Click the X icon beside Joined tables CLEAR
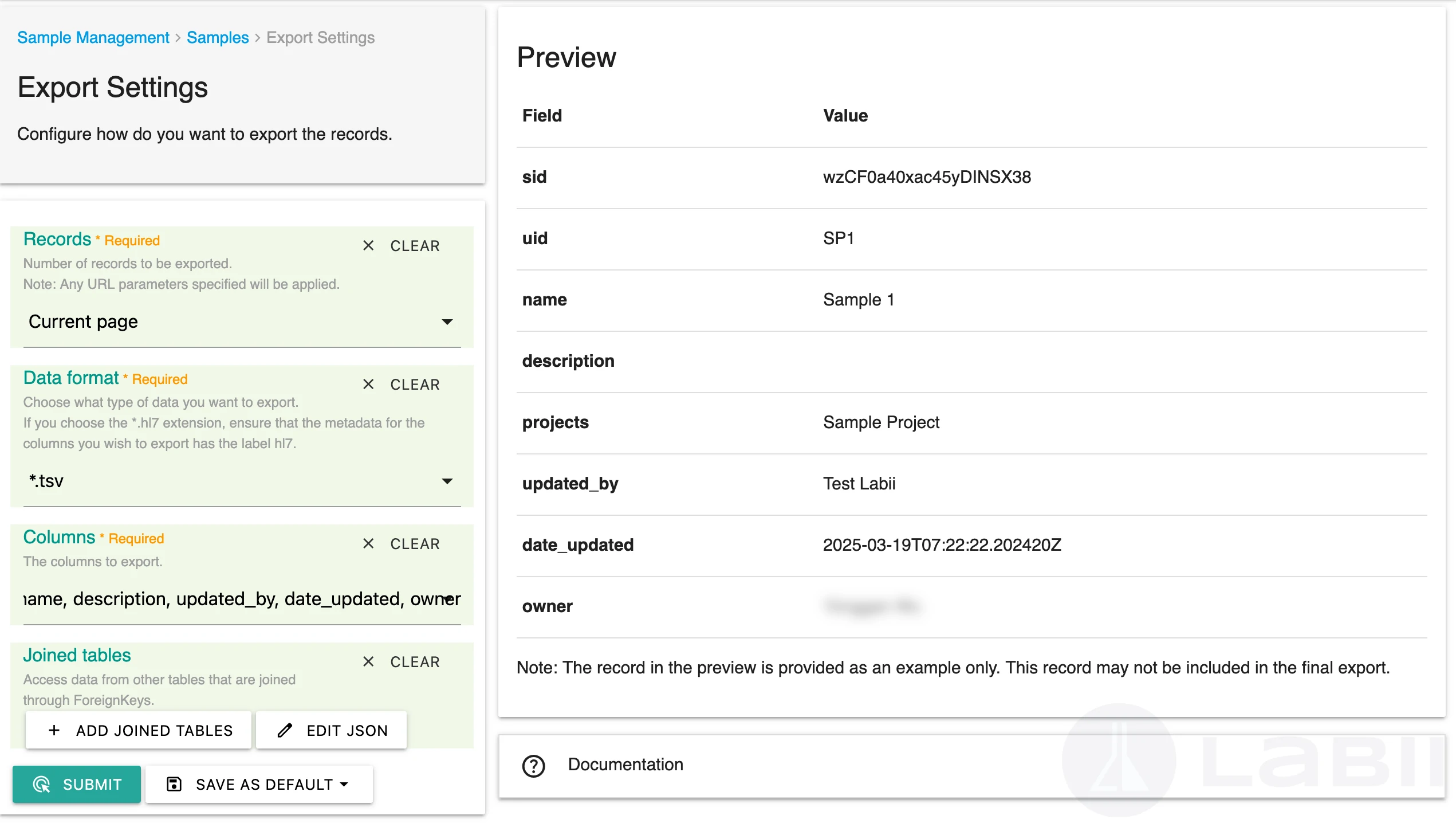Image resolution: width=1456 pixels, height=823 pixels. pyautogui.click(x=368, y=662)
